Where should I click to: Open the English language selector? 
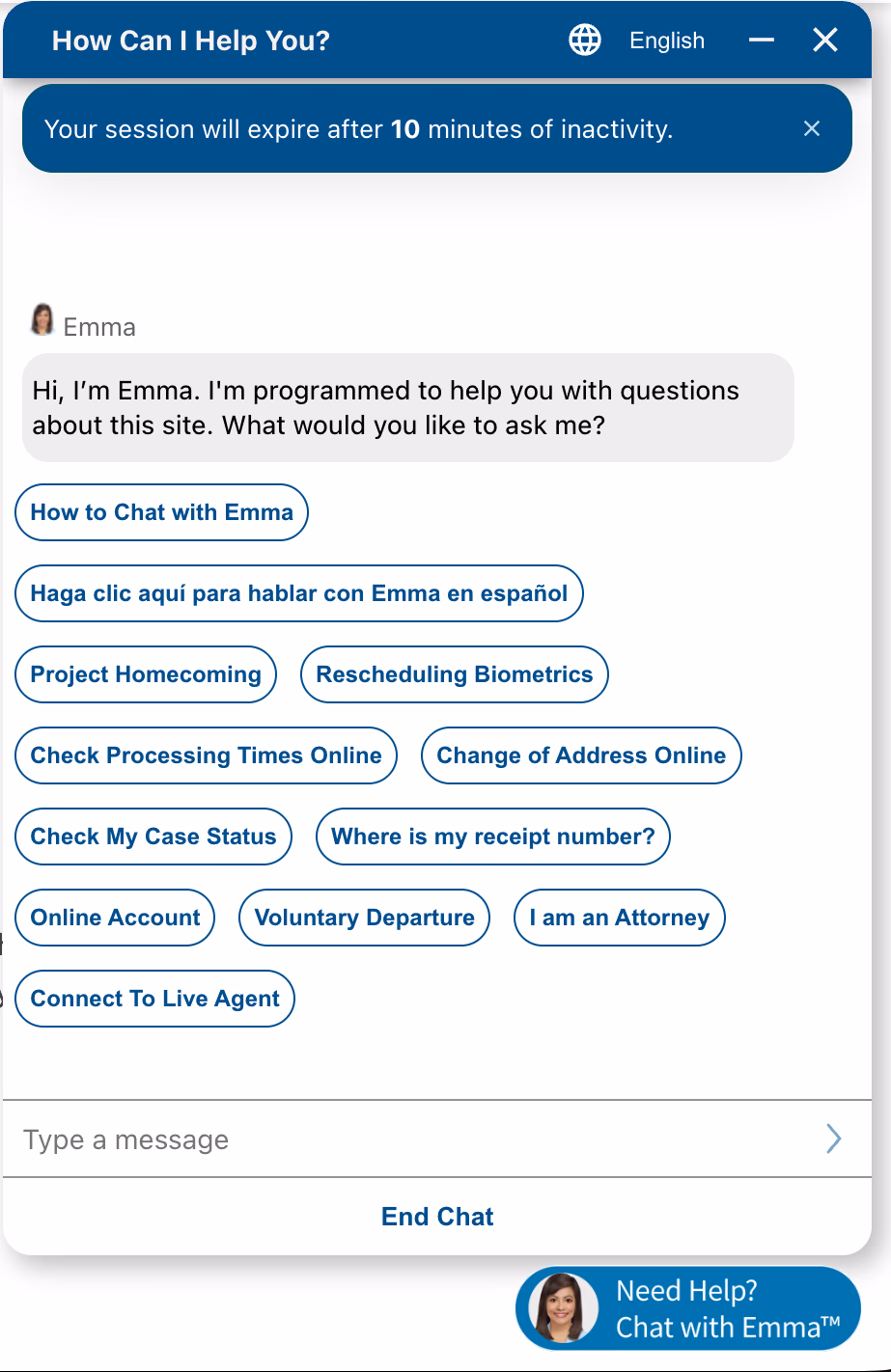tap(666, 41)
